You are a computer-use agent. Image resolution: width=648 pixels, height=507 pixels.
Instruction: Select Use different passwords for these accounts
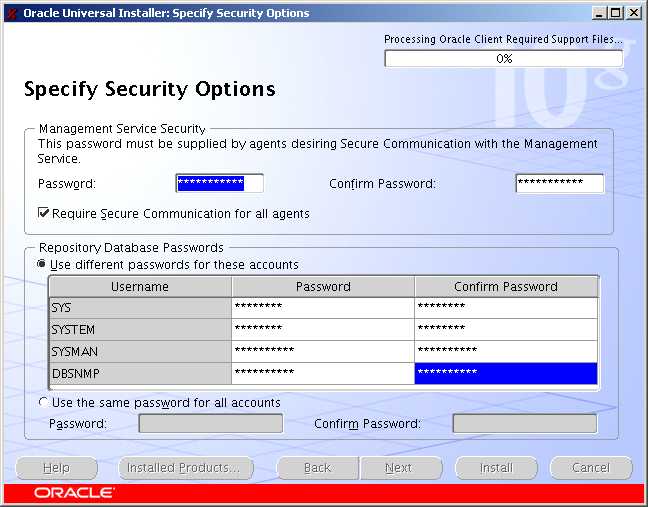click(43, 265)
